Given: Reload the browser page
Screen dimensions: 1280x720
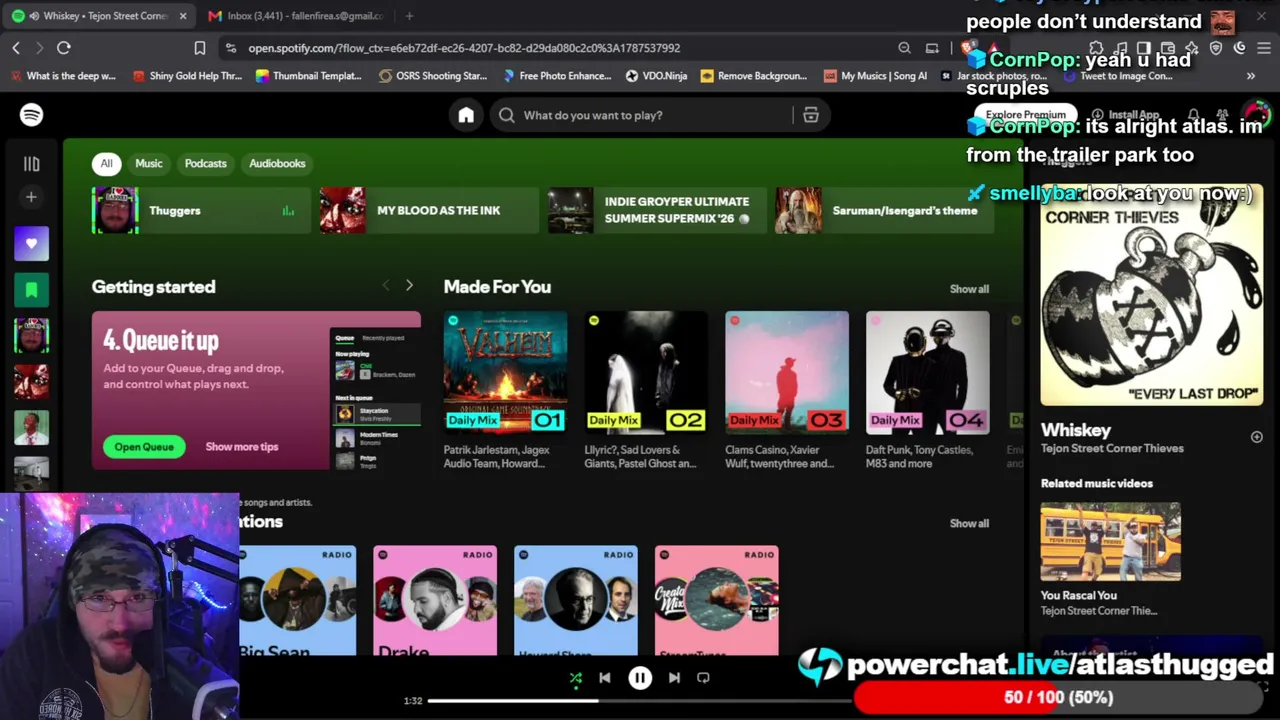Looking at the screenshot, I should (x=64, y=48).
